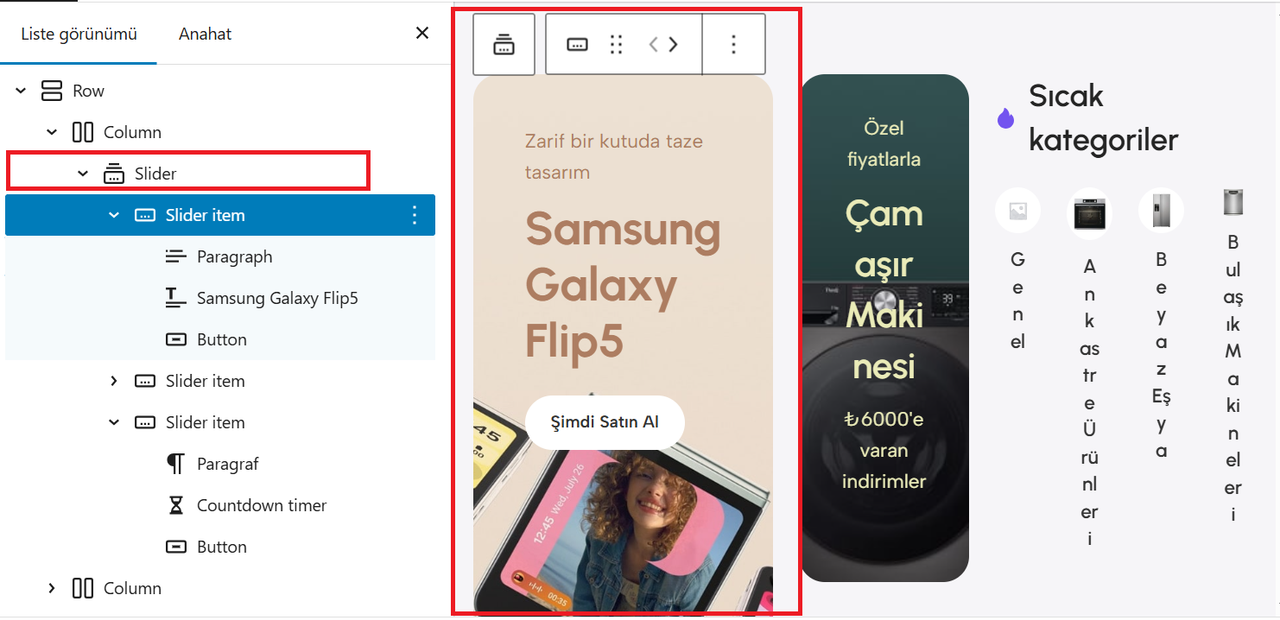
Task: Click the purple flame icon beside Sıcak kategoriler
Action: tap(1006, 119)
